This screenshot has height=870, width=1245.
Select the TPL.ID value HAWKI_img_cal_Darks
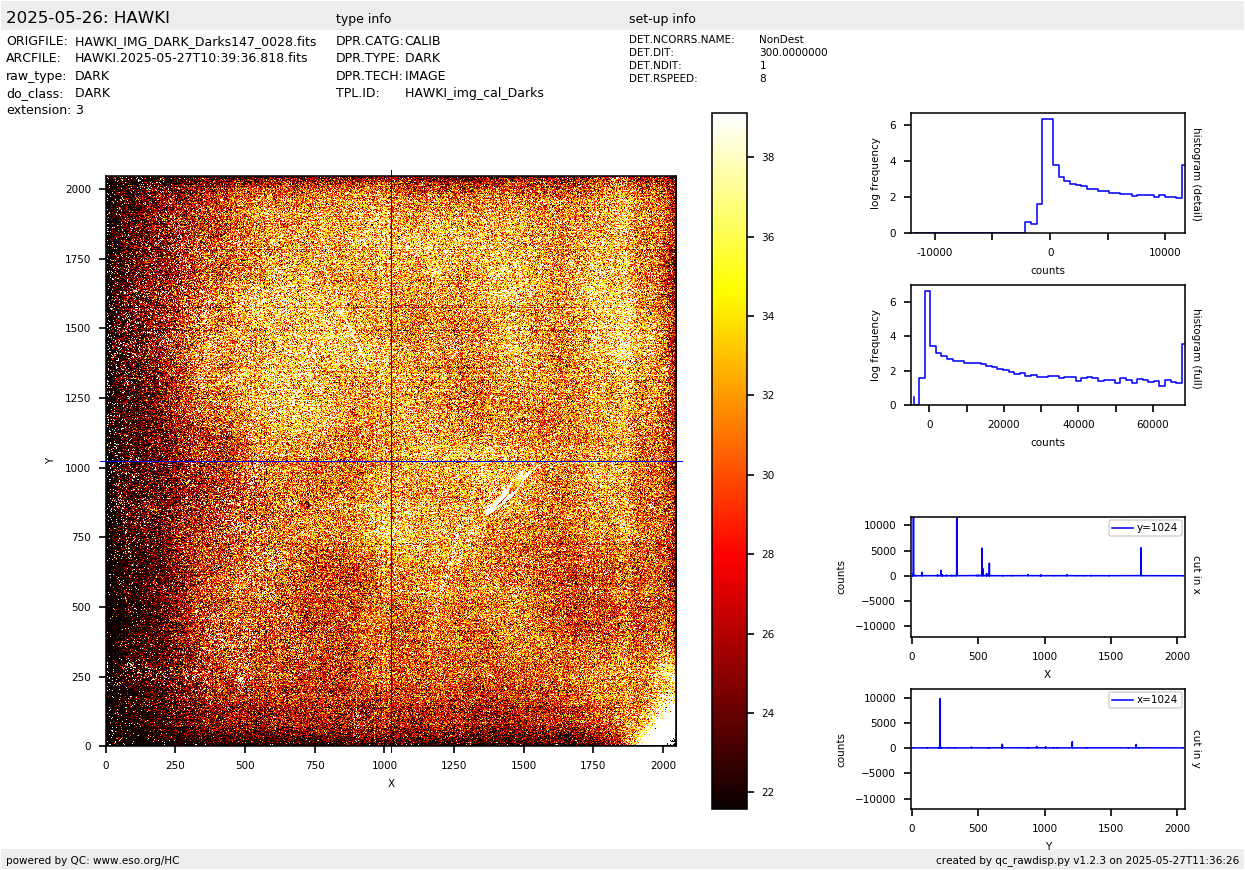(474, 93)
